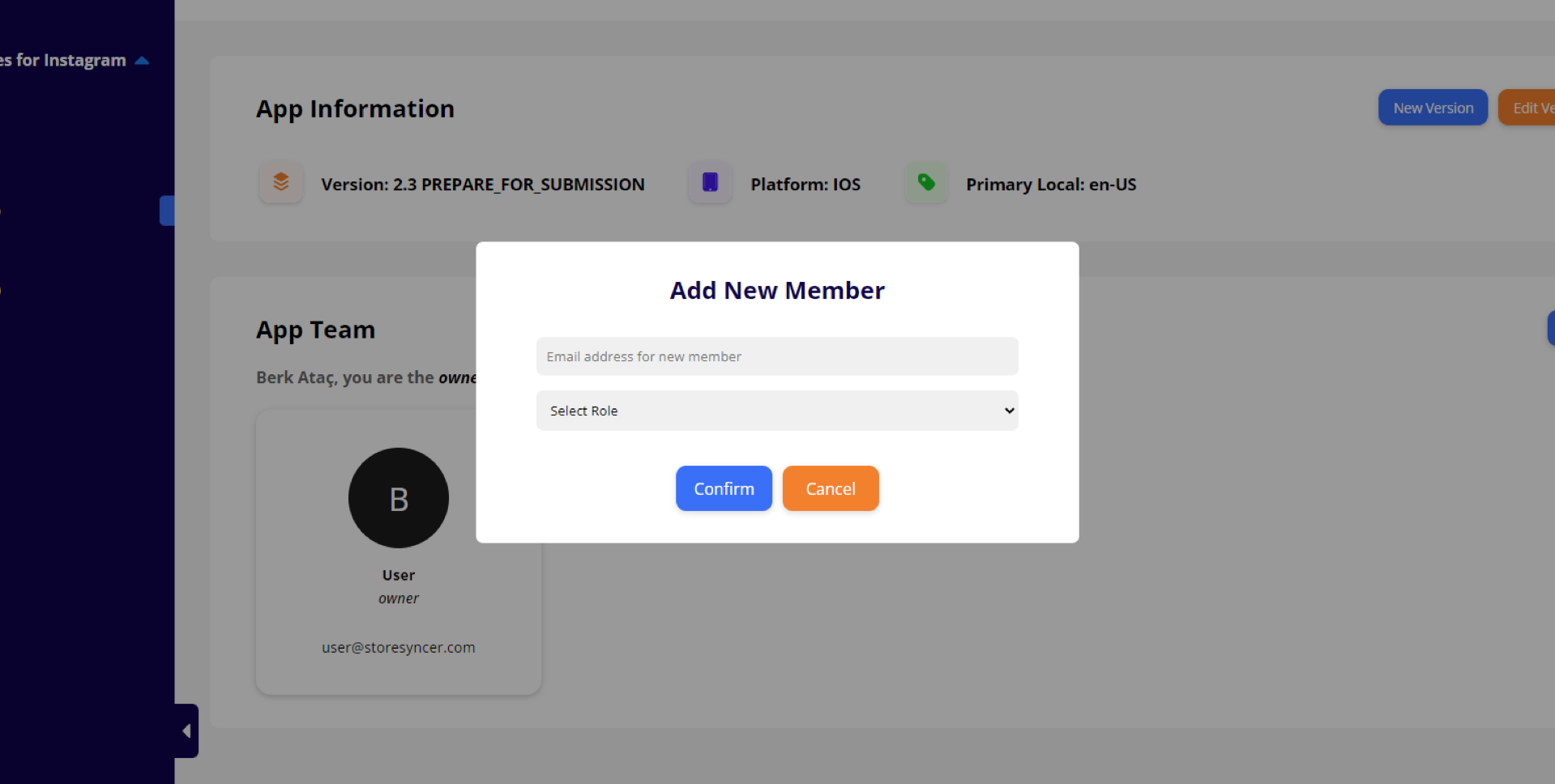1555x784 pixels.
Task: Click the green tag Primary Local icon
Action: point(926,182)
